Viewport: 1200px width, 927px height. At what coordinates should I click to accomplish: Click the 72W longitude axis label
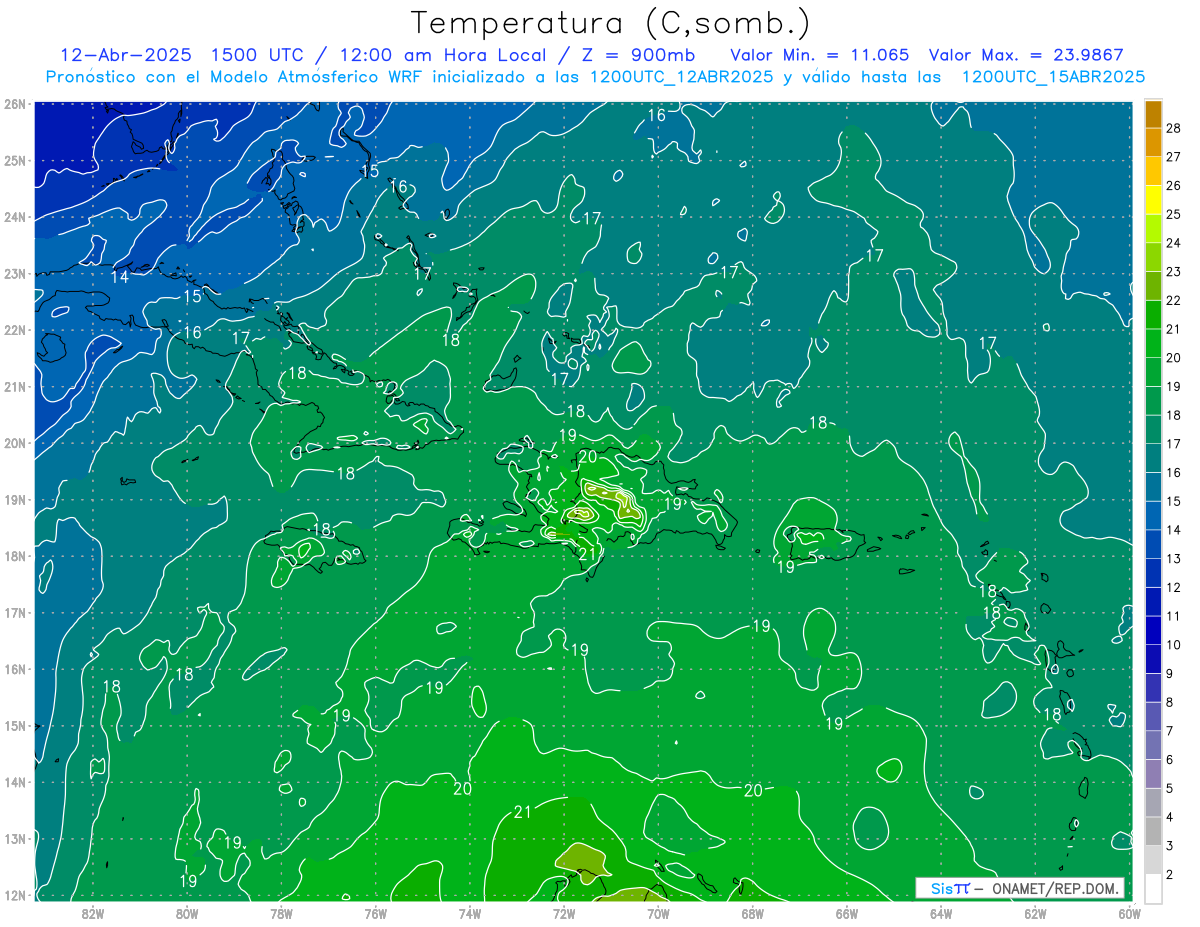(564, 913)
